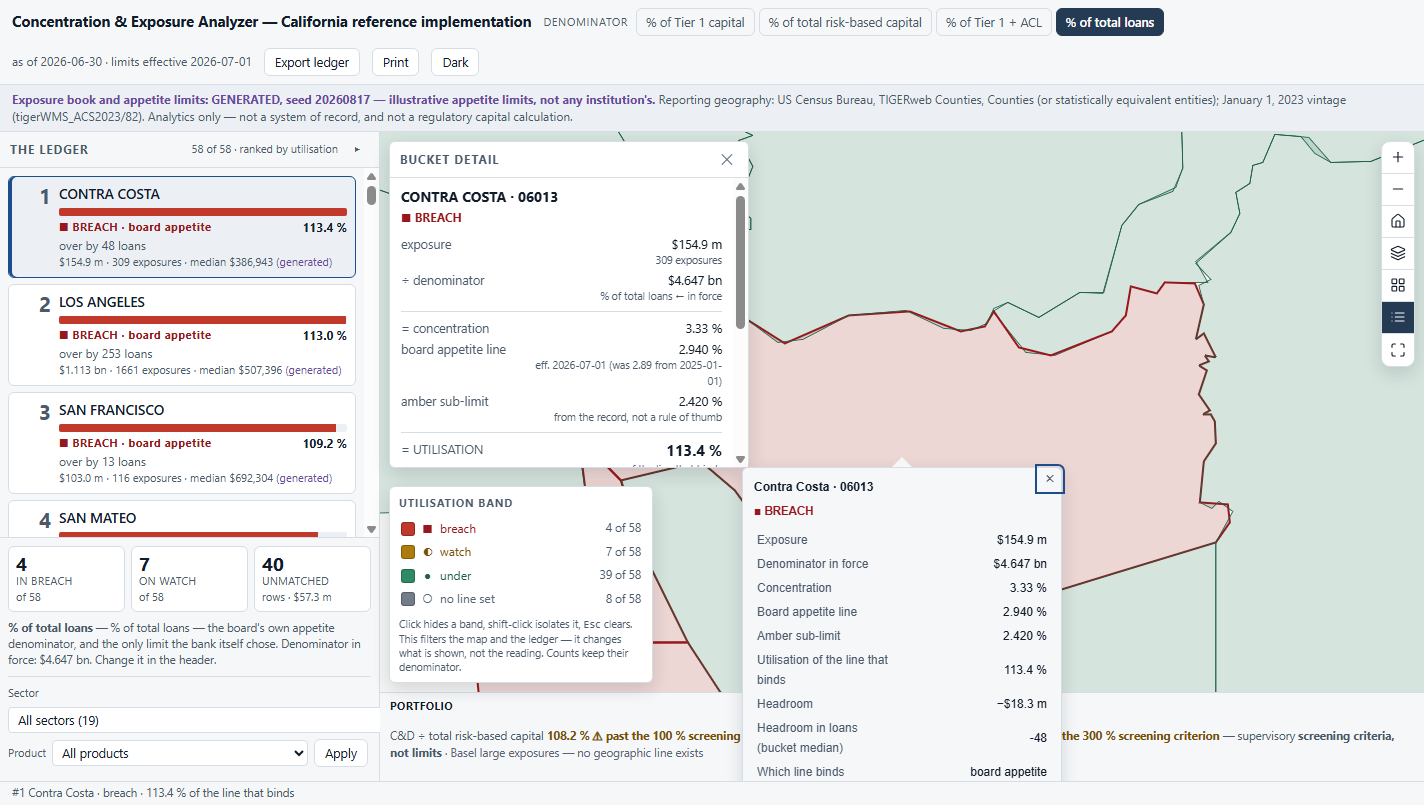Toggle the list icon on map toolbar
The width and height of the screenshot is (1424, 805).
click(x=1398, y=317)
